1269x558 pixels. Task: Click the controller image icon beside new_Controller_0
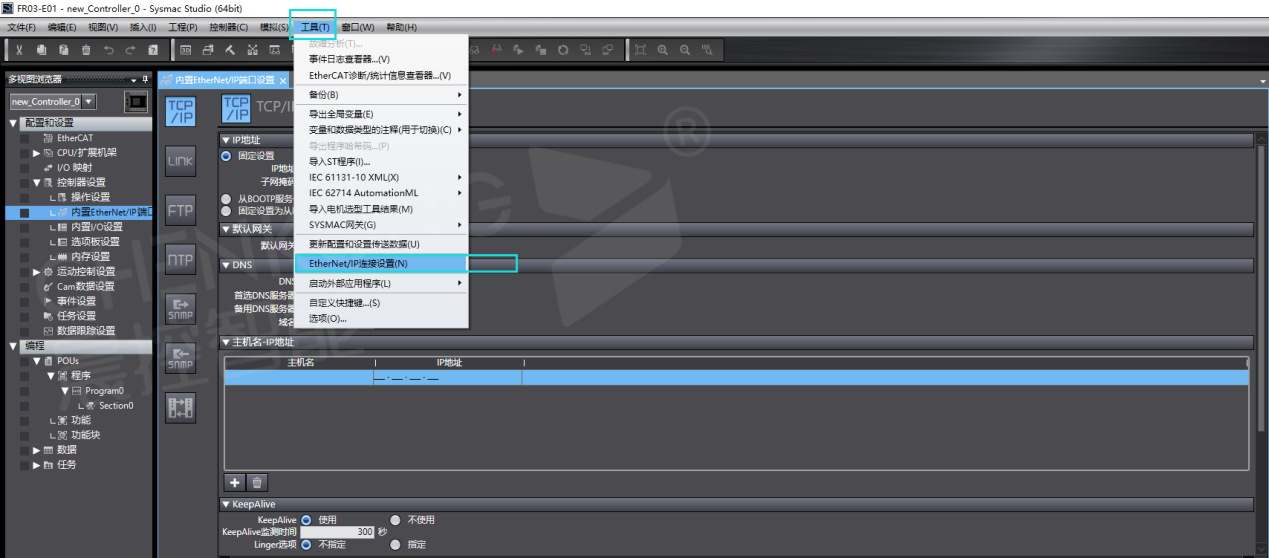[x=135, y=101]
